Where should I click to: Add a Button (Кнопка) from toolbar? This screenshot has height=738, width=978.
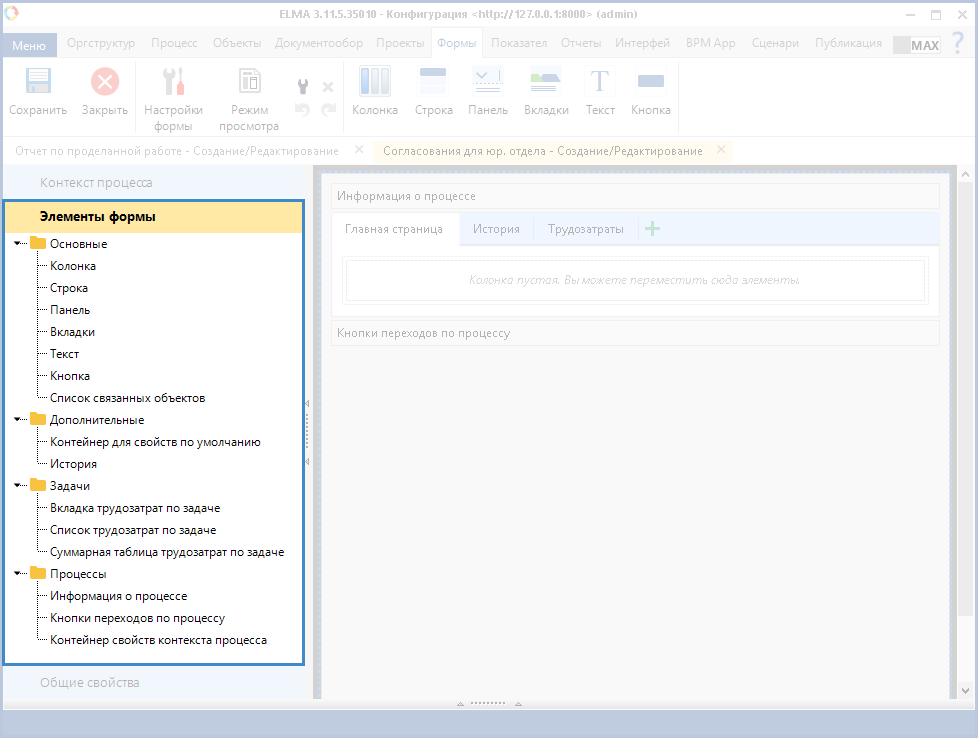click(x=651, y=82)
